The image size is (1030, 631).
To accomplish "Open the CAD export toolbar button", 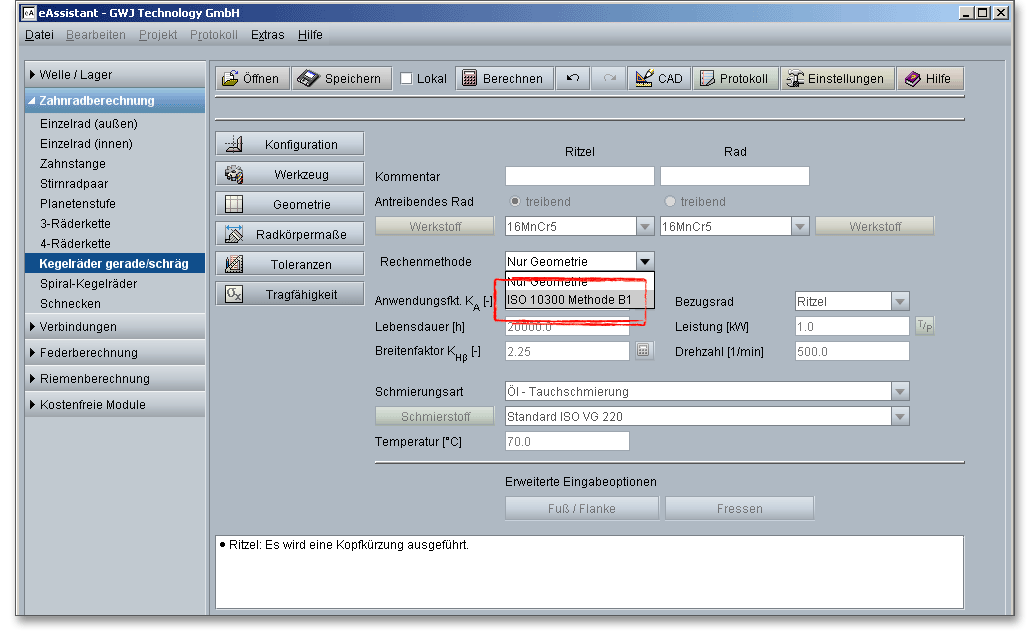I will [x=659, y=79].
